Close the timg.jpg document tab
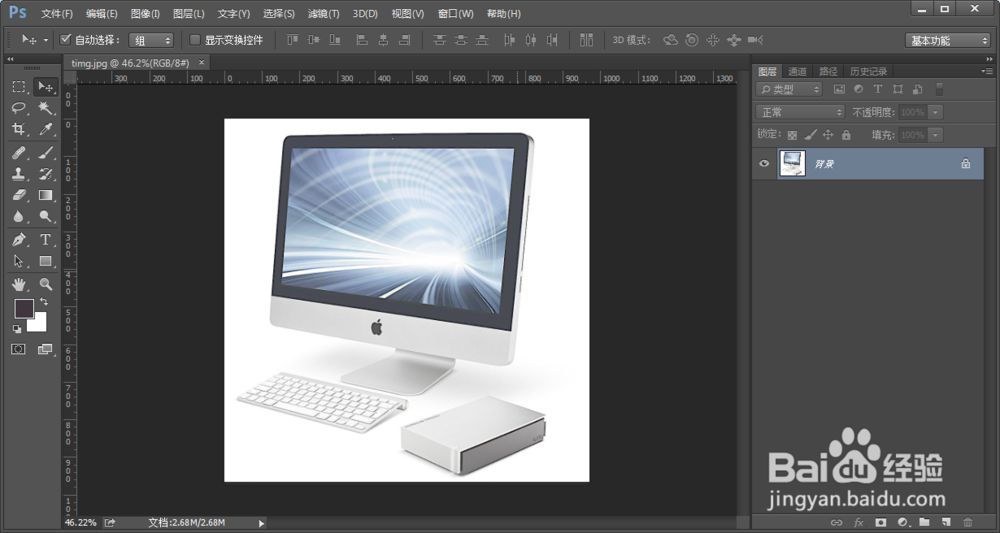1000x533 pixels. click(202, 62)
